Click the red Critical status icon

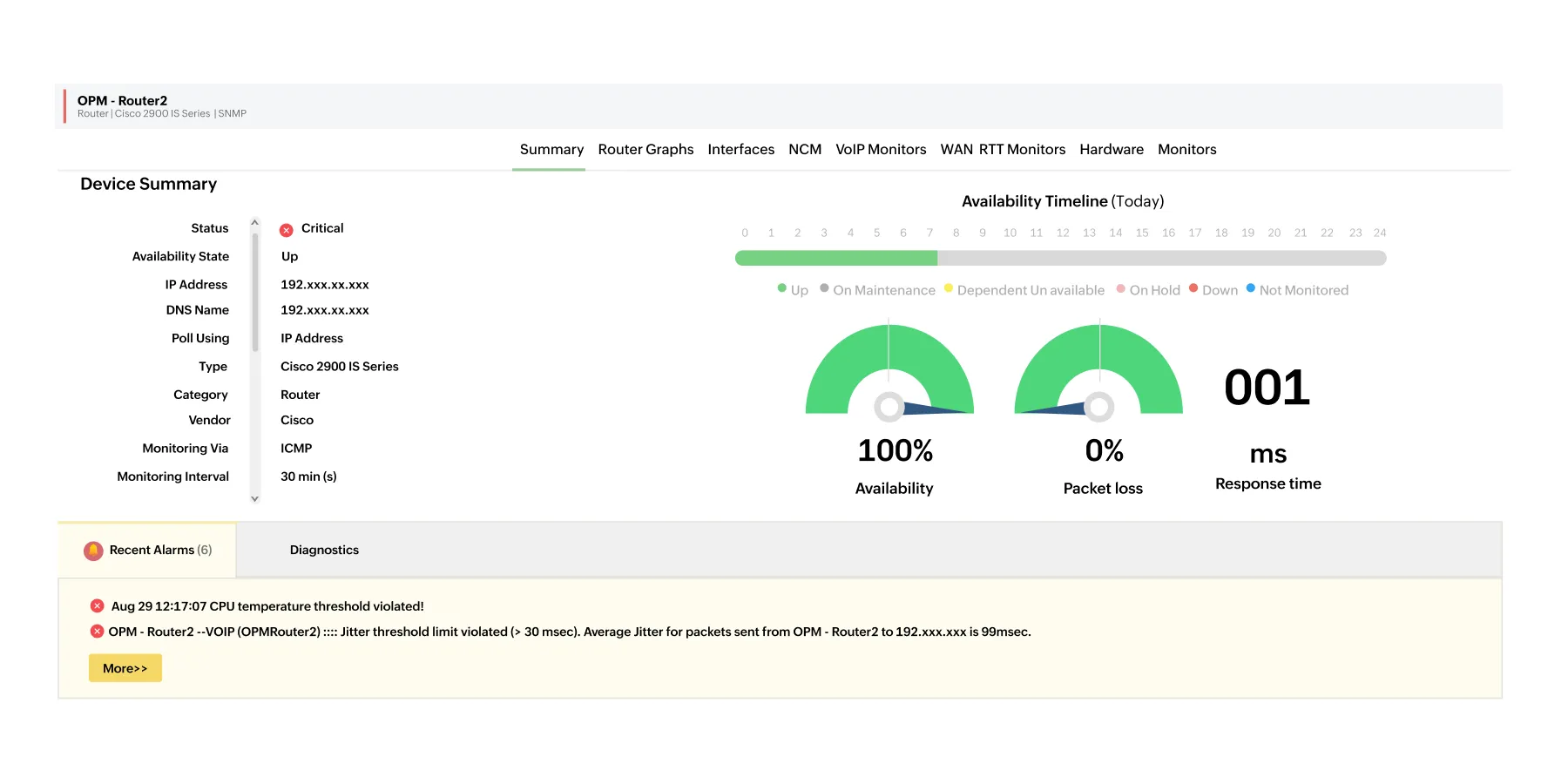pos(286,230)
